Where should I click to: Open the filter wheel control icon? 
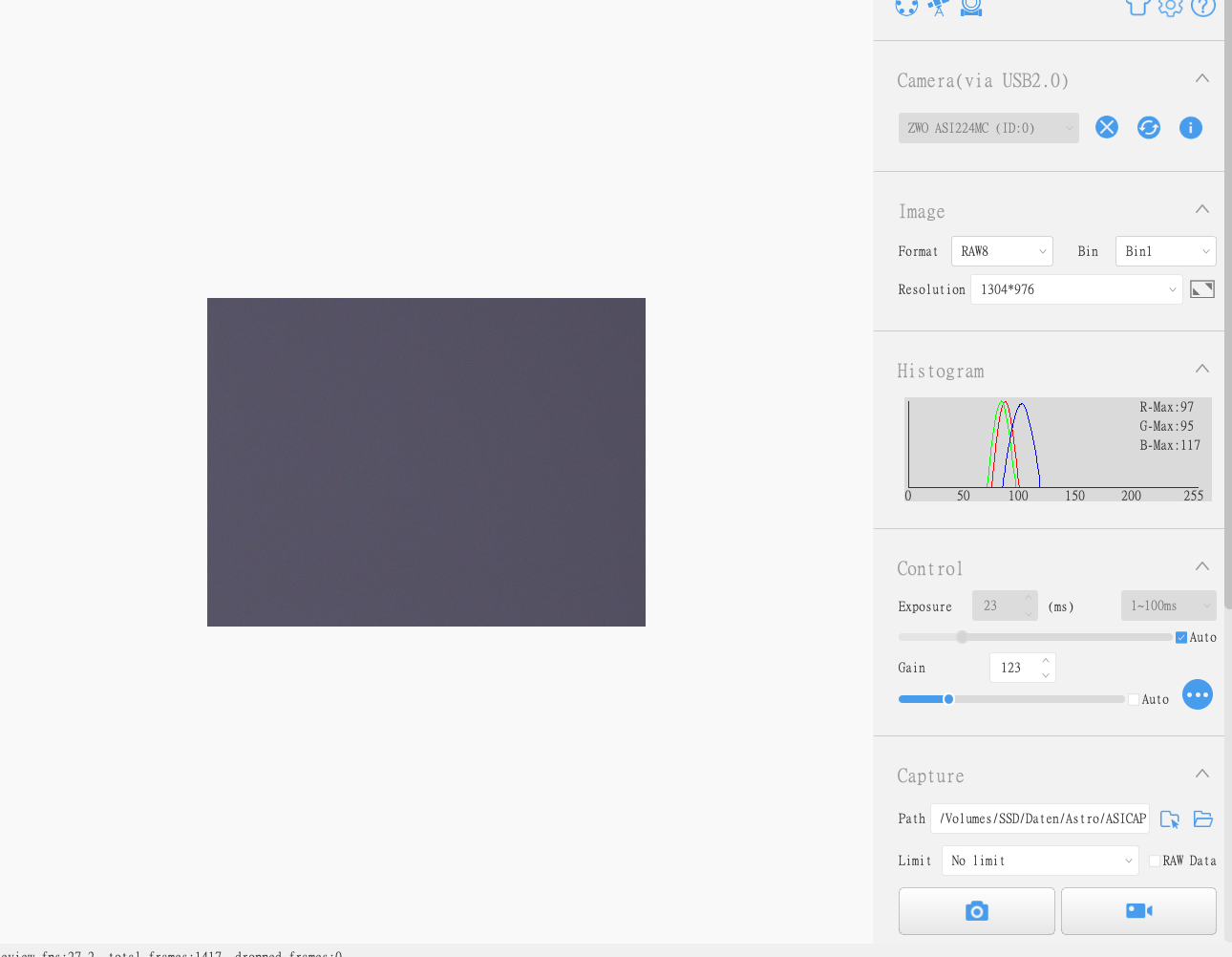coord(906,7)
